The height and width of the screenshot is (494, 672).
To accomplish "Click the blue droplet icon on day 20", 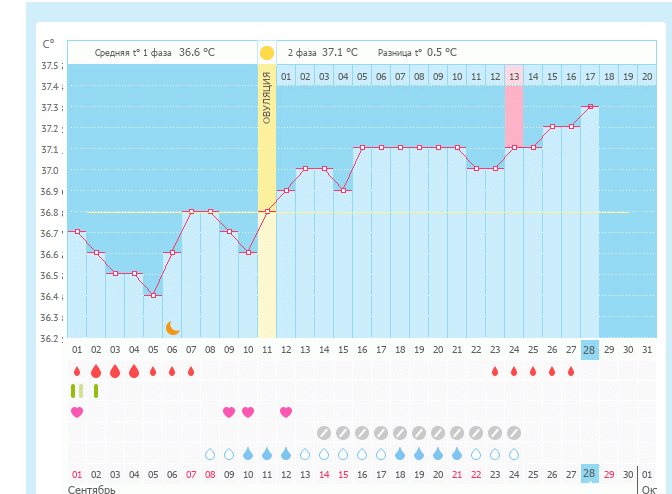I will pos(438,454).
